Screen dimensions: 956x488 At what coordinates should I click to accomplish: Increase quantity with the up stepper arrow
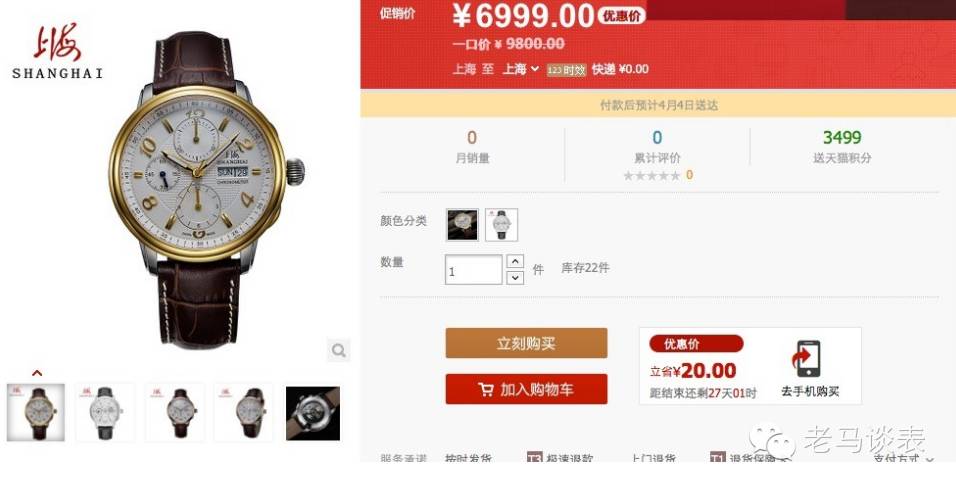pyautogui.click(x=515, y=262)
